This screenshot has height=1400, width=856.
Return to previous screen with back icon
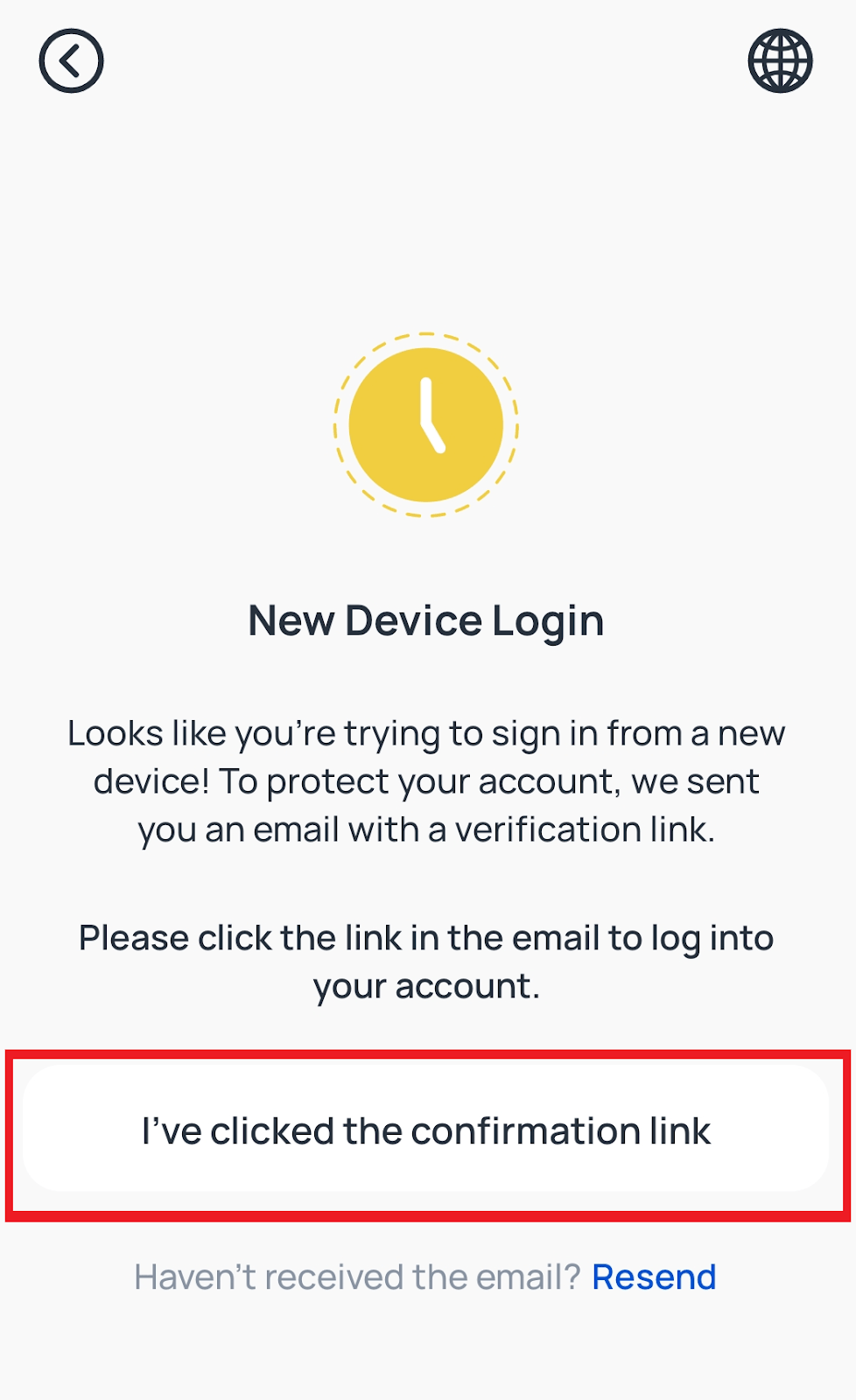coord(70,59)
